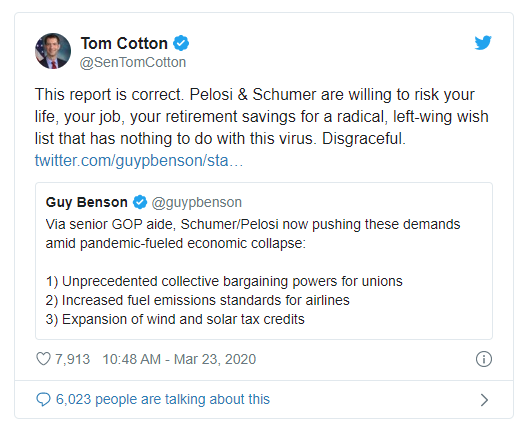
Task: Click the Tom Cotton display name
Action: click(x=124, y=43)
